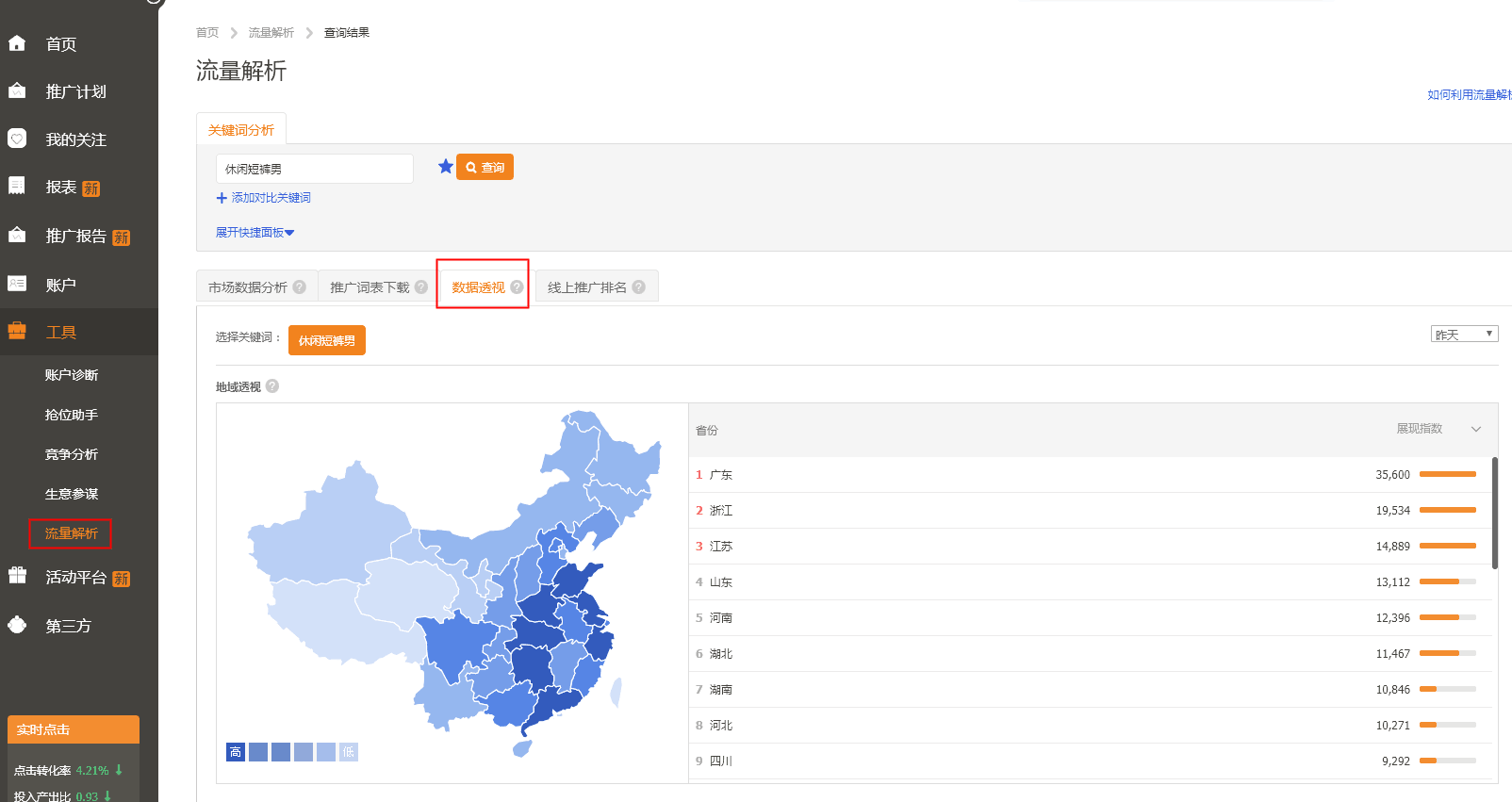The image size is (1512, 802).
Task: Click 流量解析 in the breadcrumb
Action: pyautogui.click(x=271, y=33)
